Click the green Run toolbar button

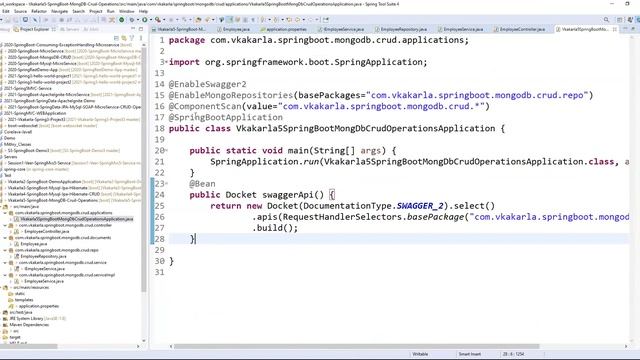click(x=145, y=20)
